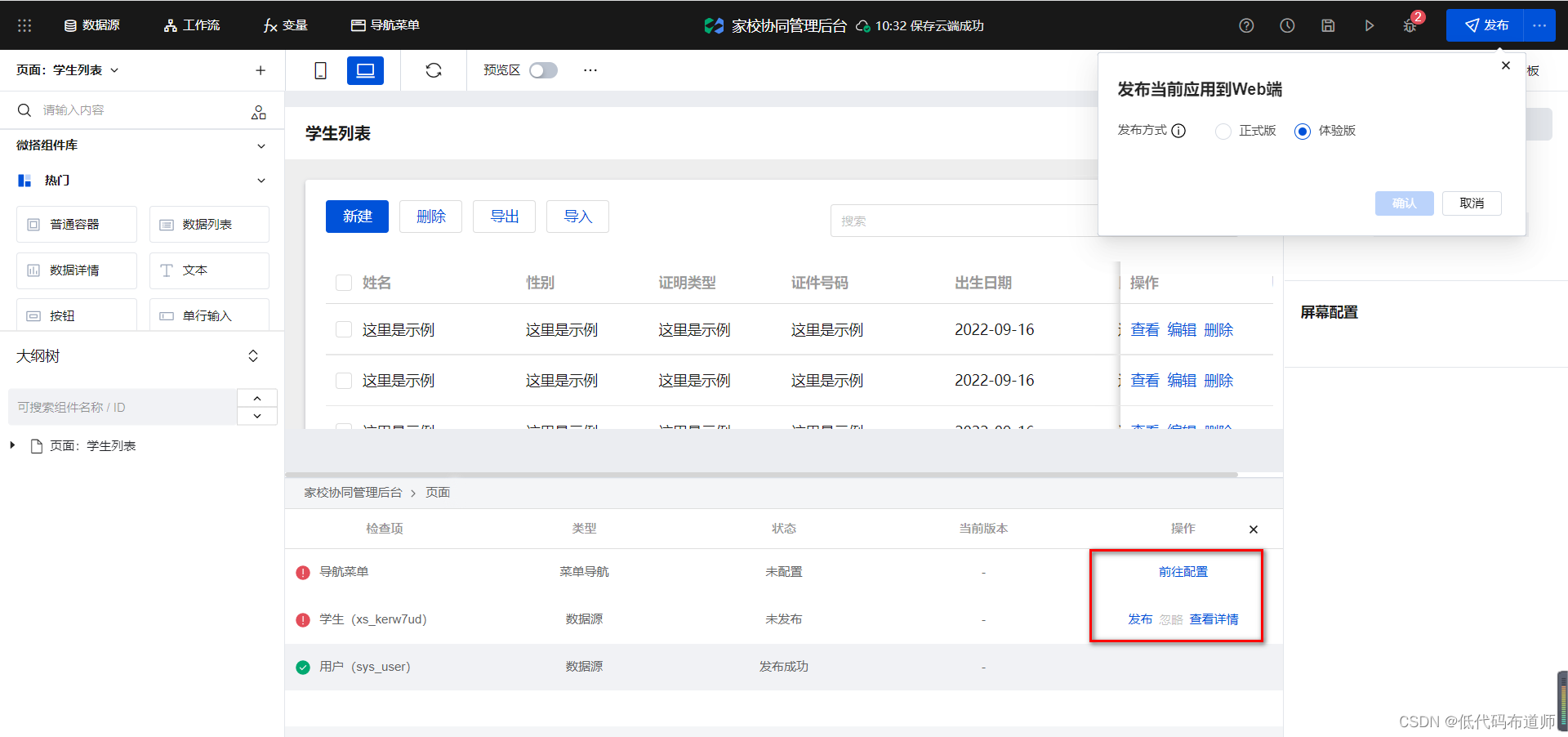Open the 数据源 data source menu
Image resolution: width=1568 pixels, height=737 pixels.
pos(91,25)
